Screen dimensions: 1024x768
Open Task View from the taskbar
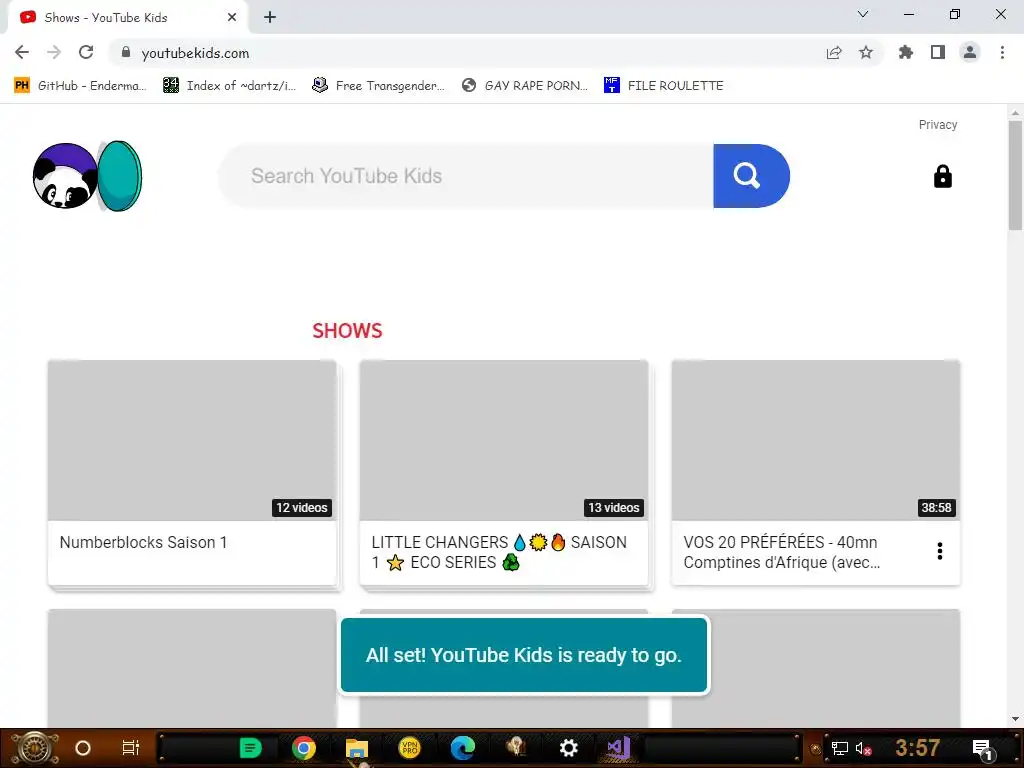[131, 748]
